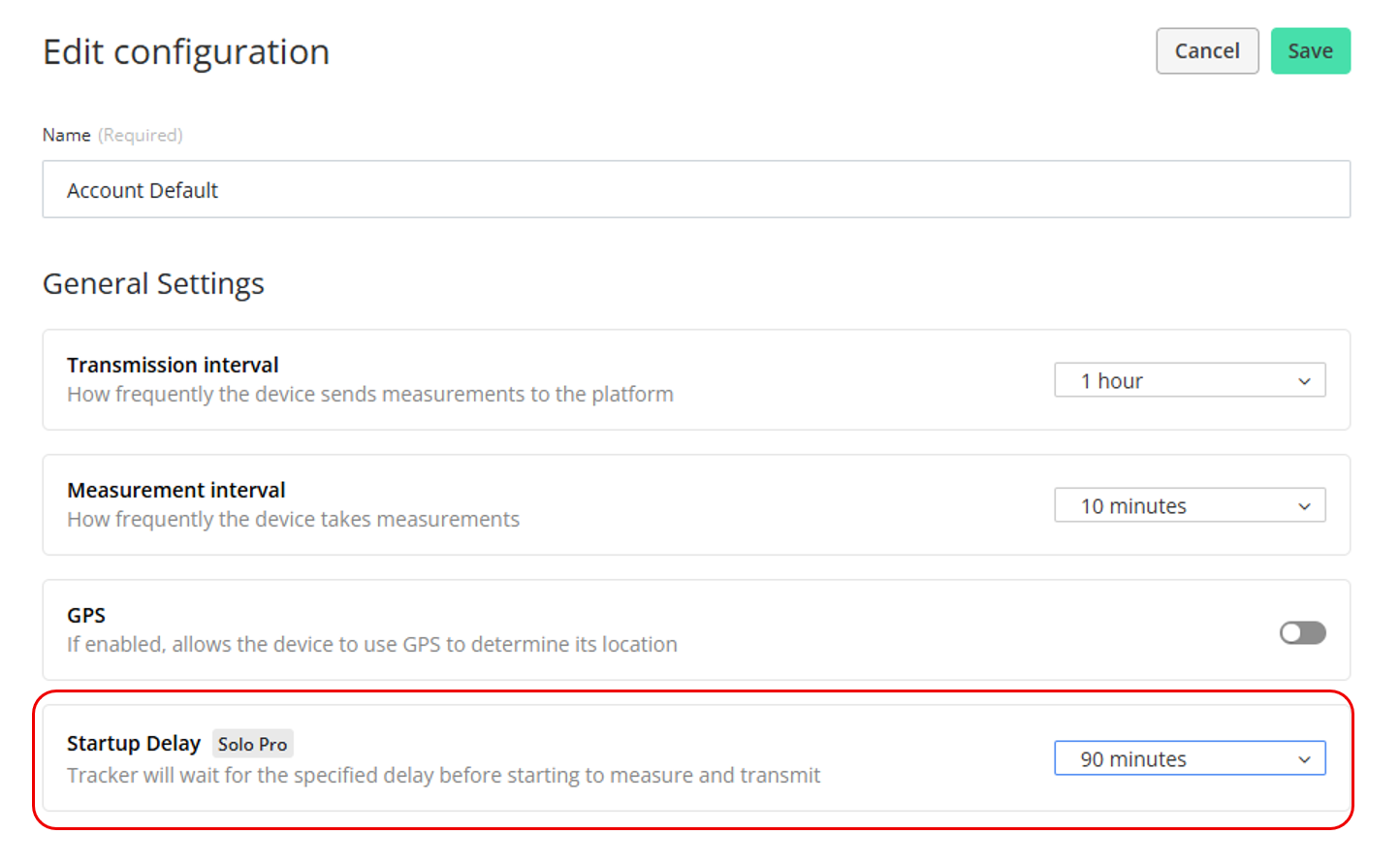Image resolution: width=1400 pixels, height=867 pixels.
Task: Open the Startup Delay dropdown
Action: coord(1189,759)
